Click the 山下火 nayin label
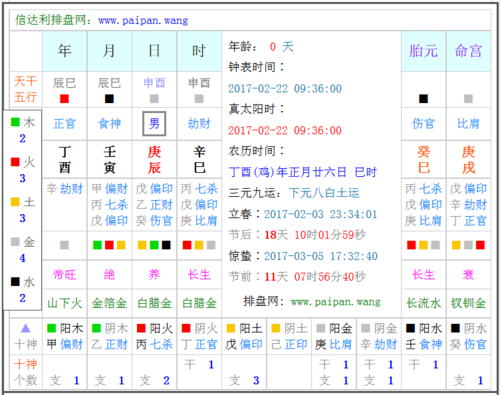The width and height of the screenshot is (500, 395). pos(65,303)
